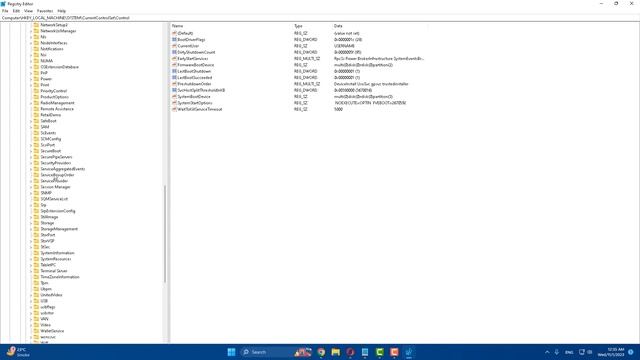Expand the SNMP registry key
Viewport: 640px width, 360px height.
31,193
